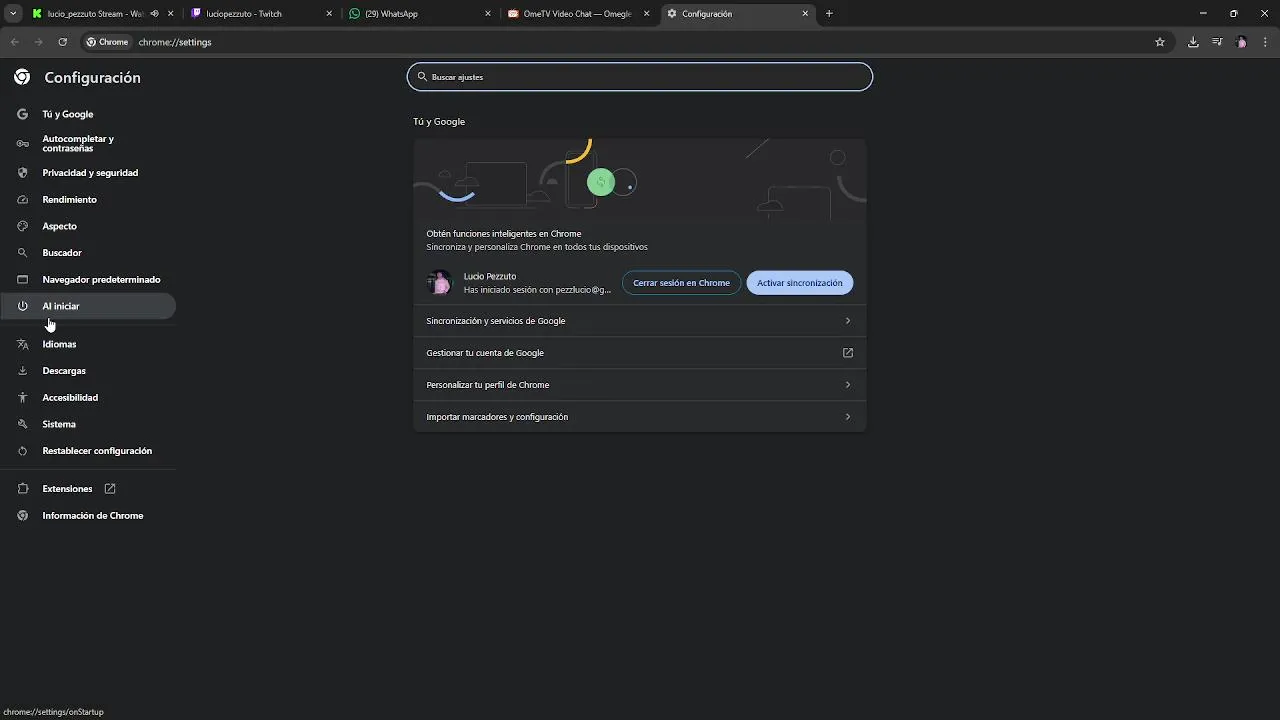
Task: Click the Buscar ajustes search field
Action: 640,77
